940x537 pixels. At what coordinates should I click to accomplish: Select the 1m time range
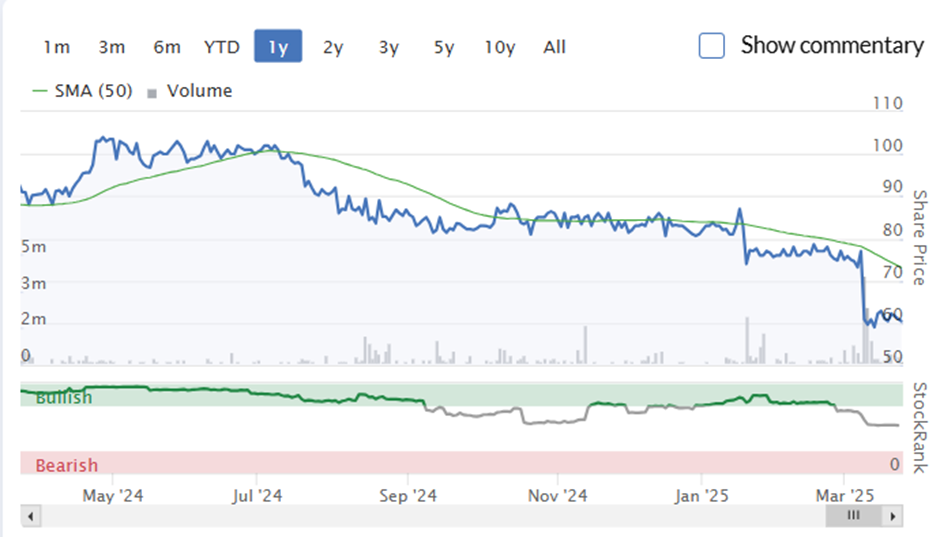tap(56, 47)
